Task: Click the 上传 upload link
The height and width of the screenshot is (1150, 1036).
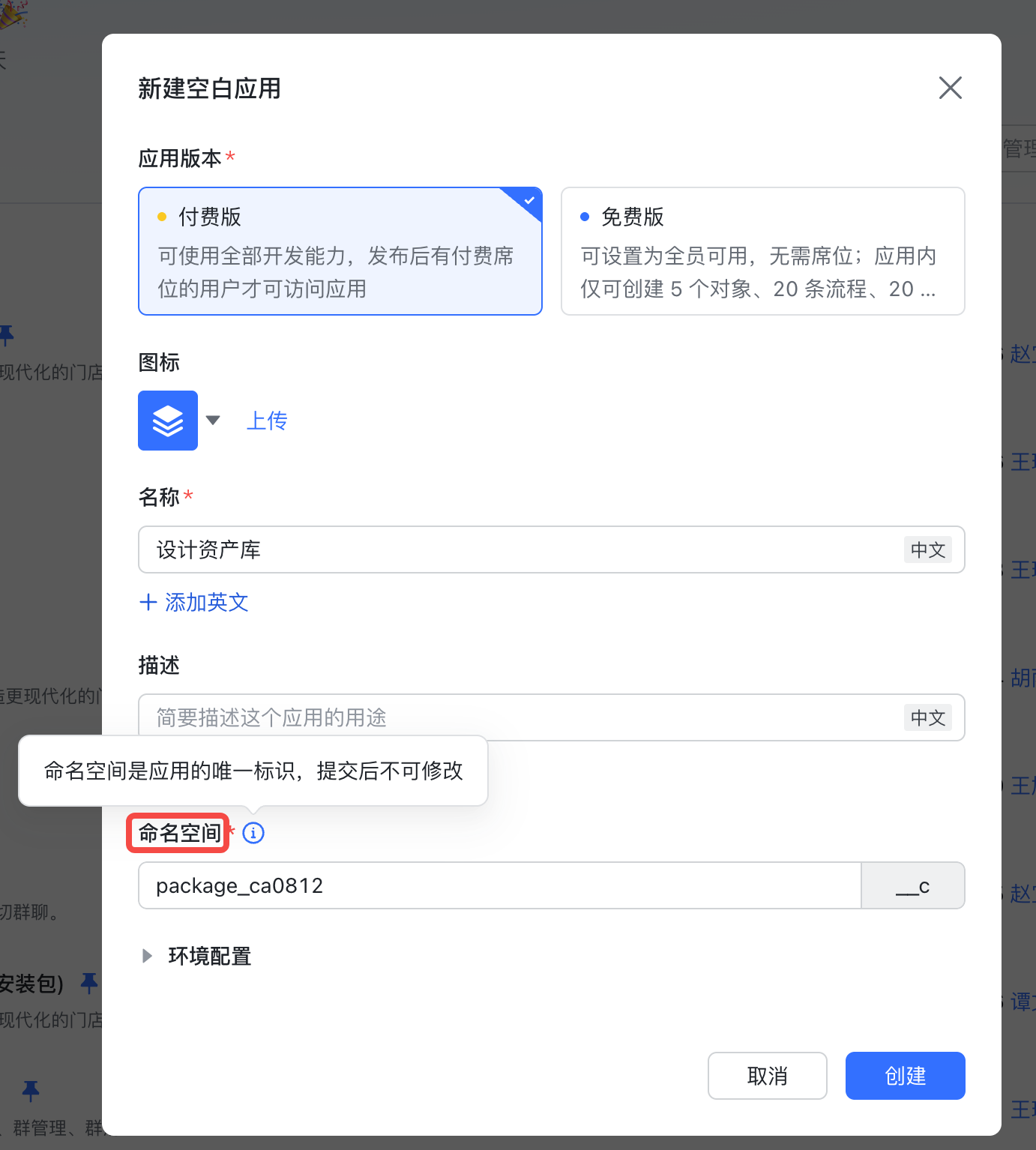Action: point(267,421)
